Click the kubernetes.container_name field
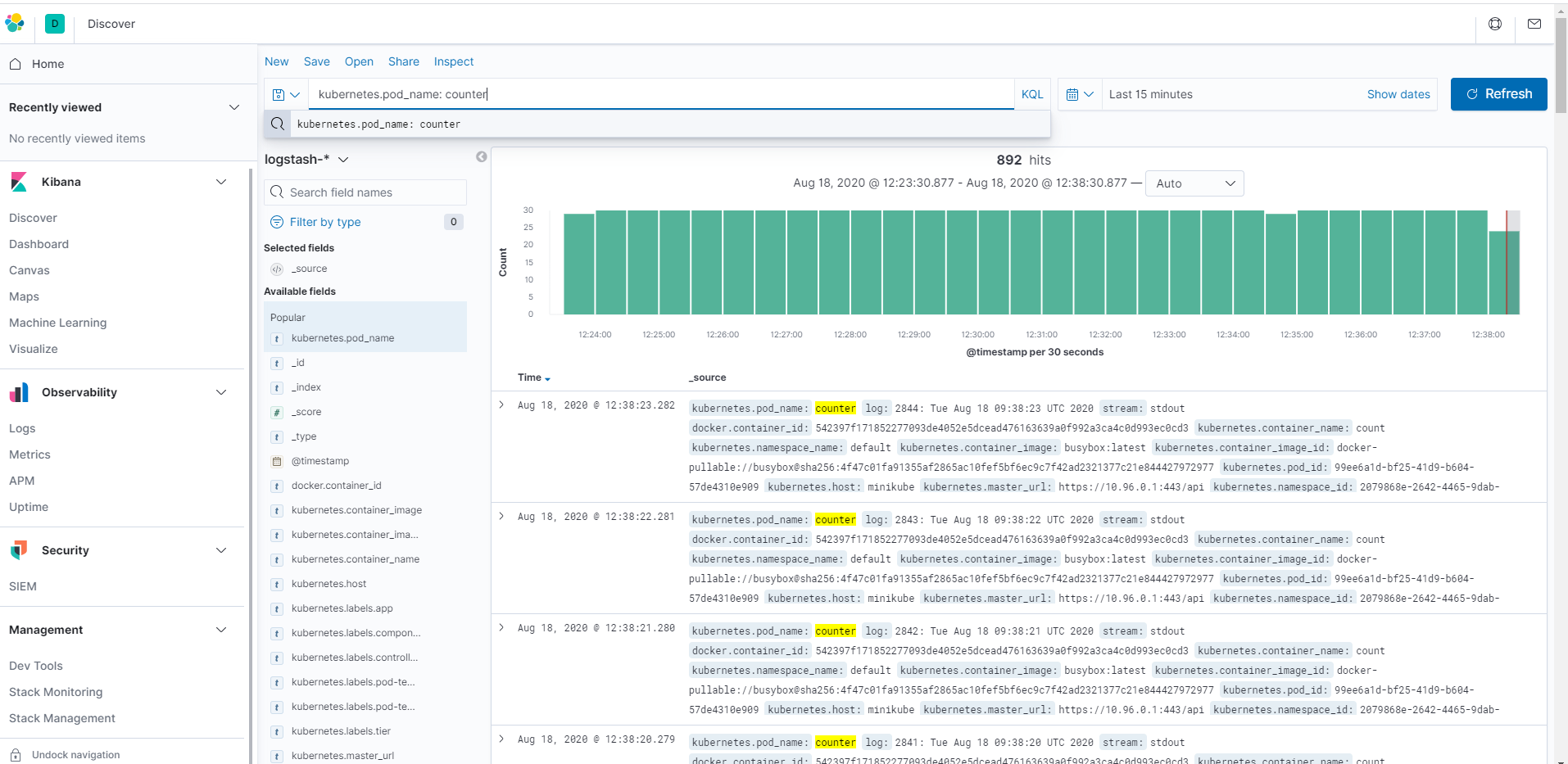The image size is (1568, 764). (x=356, y=559)
